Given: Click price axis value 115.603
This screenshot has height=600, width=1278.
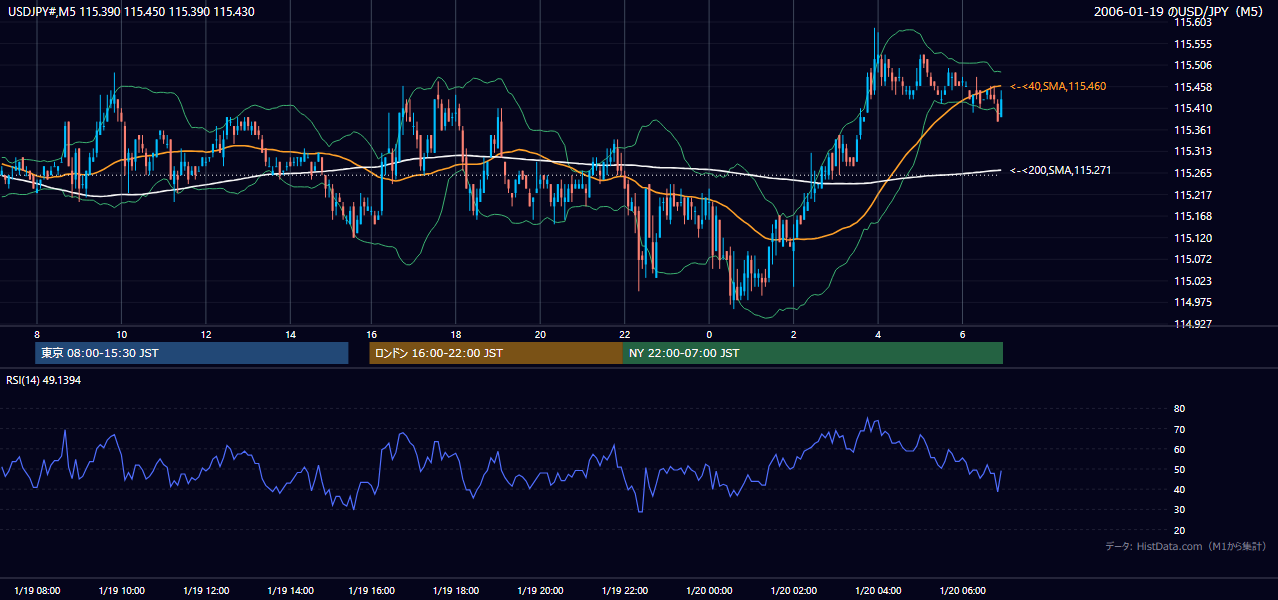Looking at the screenshot, I should point(1193,22).
